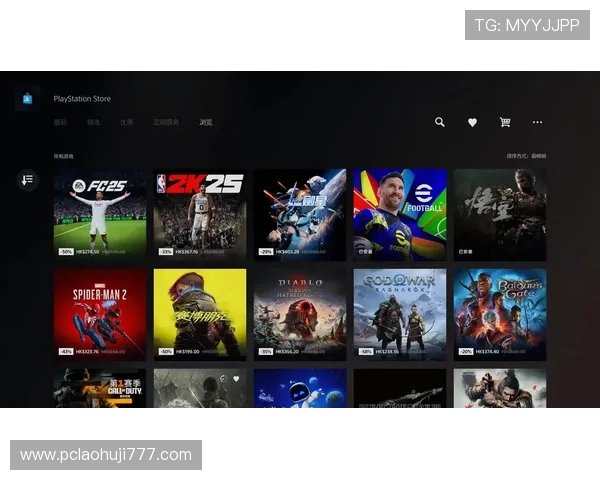
Task: Click the PlayStation Store bag icon
Action: [27, 99]
